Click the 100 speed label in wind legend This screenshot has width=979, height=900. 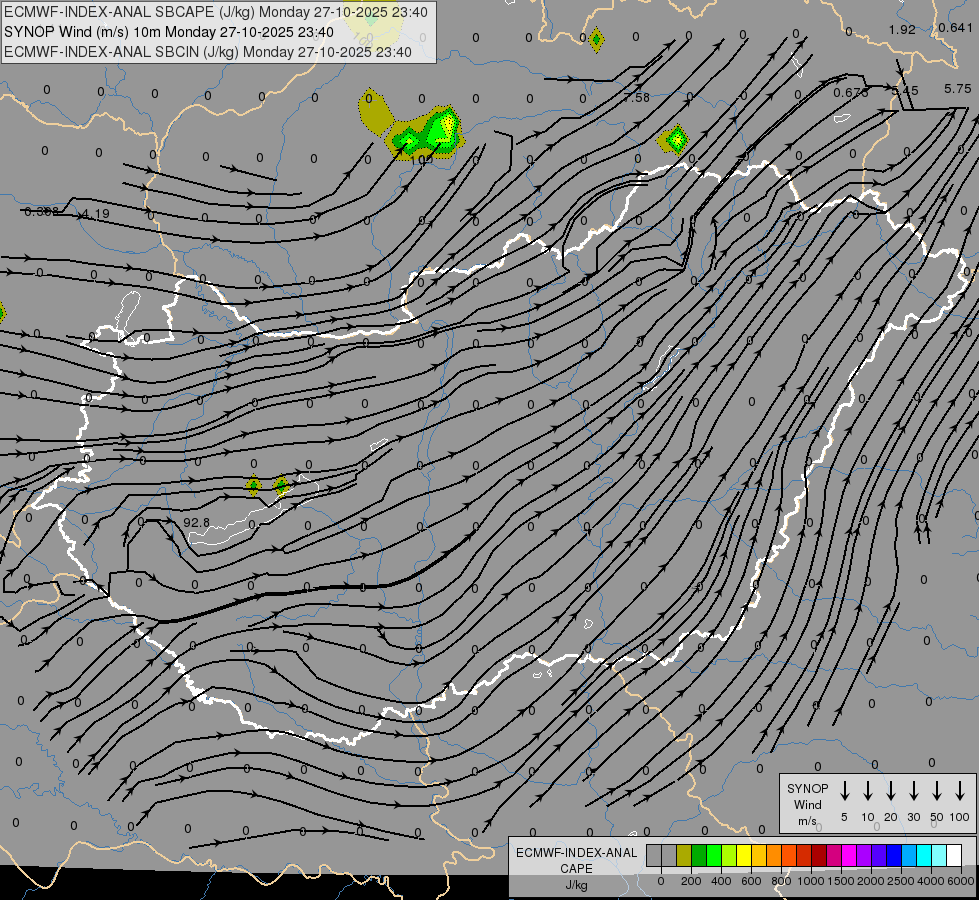960,817
